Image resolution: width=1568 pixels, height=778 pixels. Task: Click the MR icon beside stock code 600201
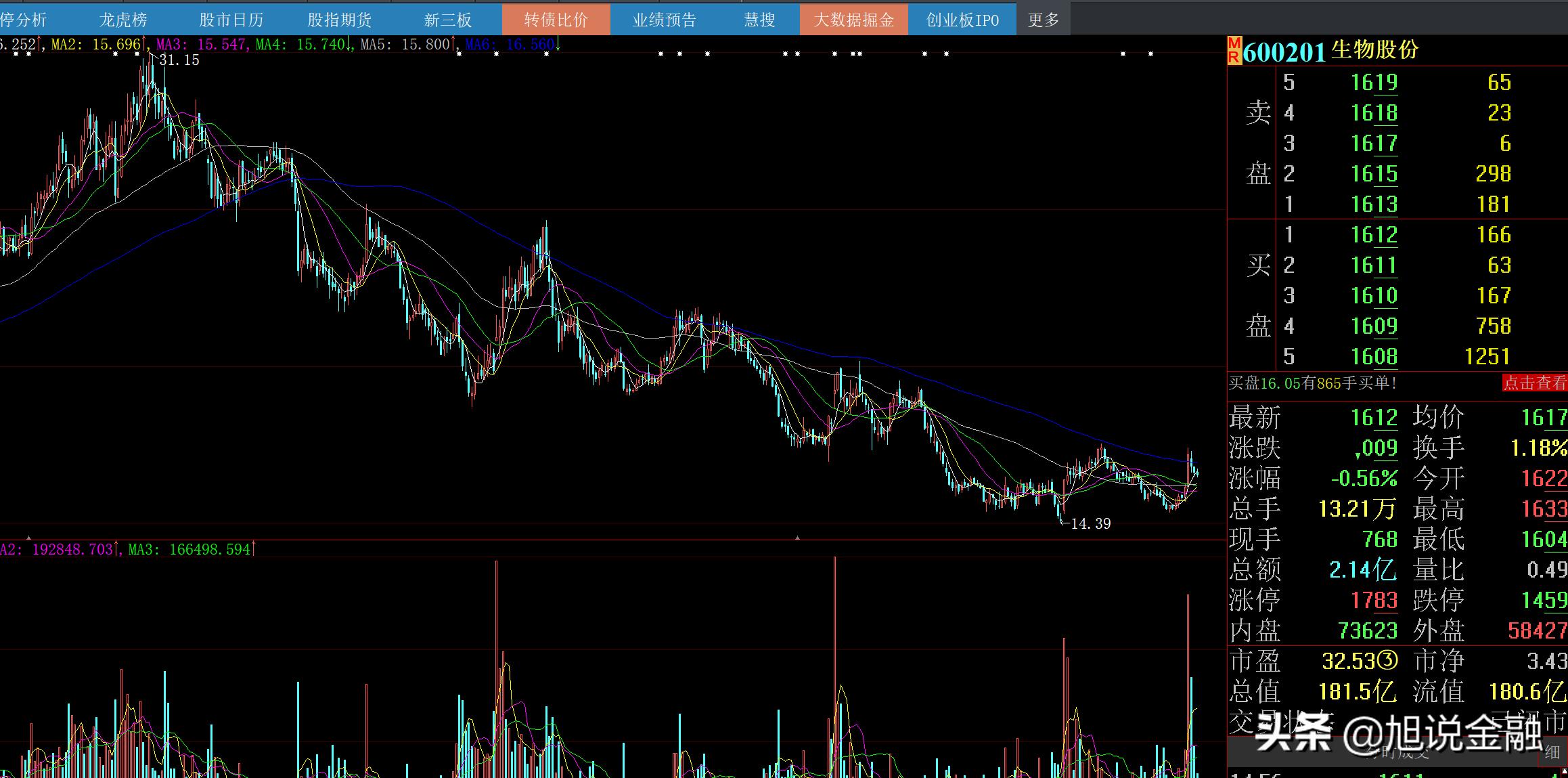tap(1234, 51)
